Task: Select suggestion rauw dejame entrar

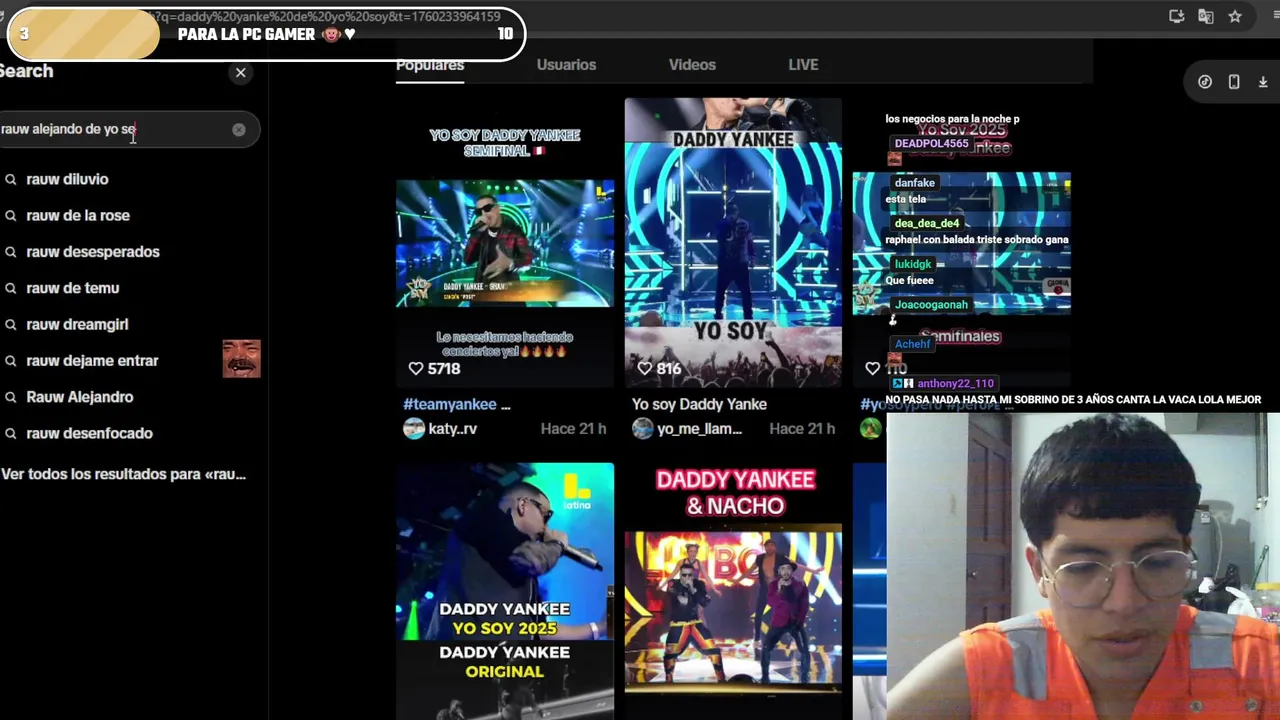Action: pos(92,360)
